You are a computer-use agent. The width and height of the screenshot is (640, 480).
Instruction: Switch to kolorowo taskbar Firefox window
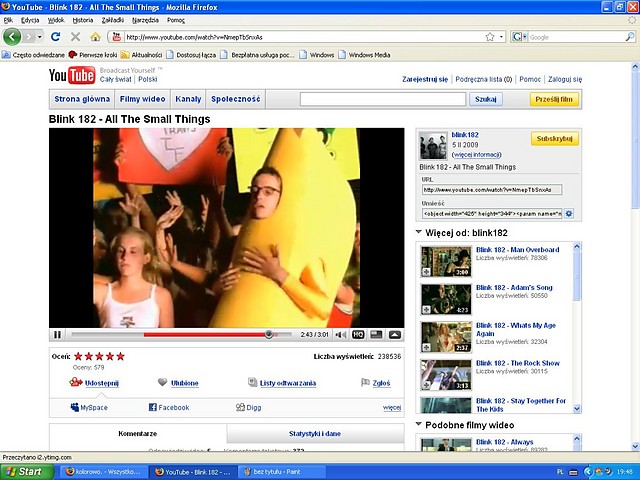click(103, 472)
